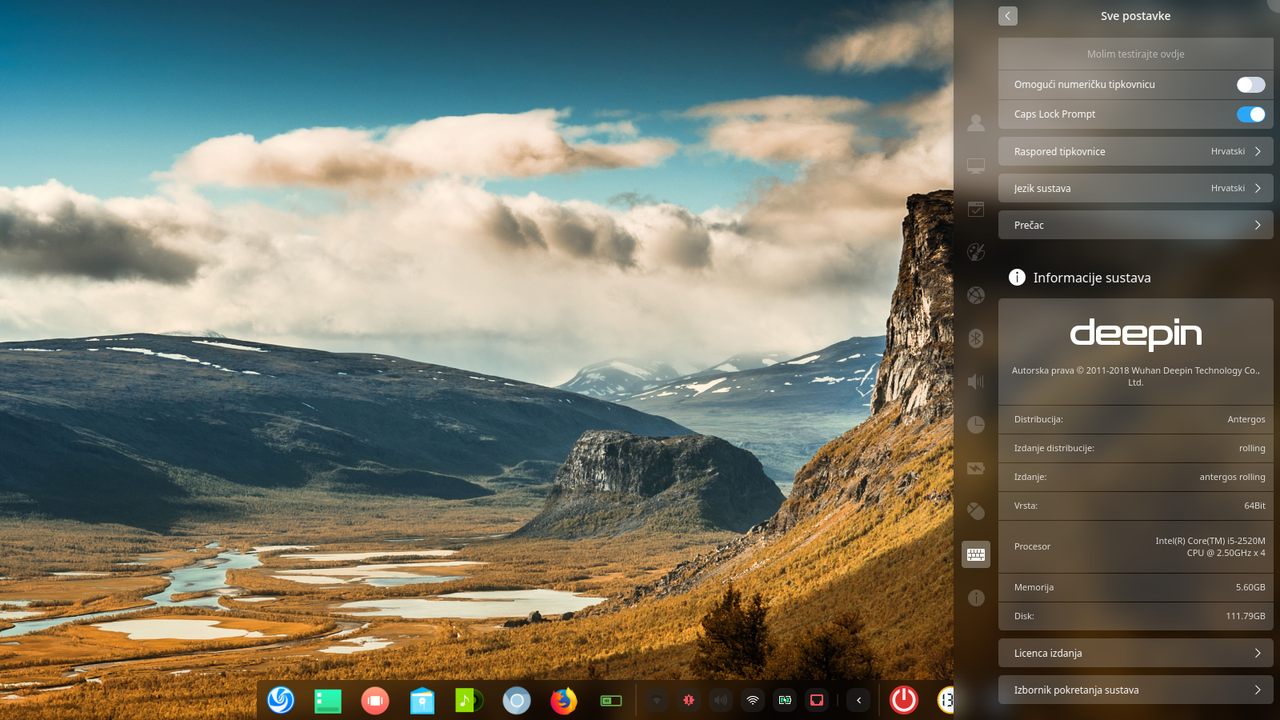
Task: Expand the Raspored tipkovnice option
Action: pos(1135,151)
